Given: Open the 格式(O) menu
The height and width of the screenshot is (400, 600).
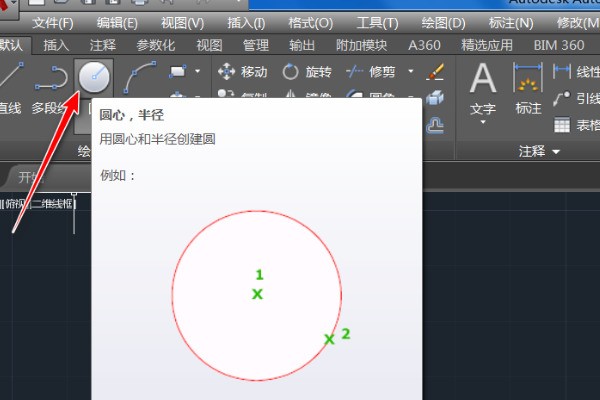Looking at the screenshot, I should (312, 22).
